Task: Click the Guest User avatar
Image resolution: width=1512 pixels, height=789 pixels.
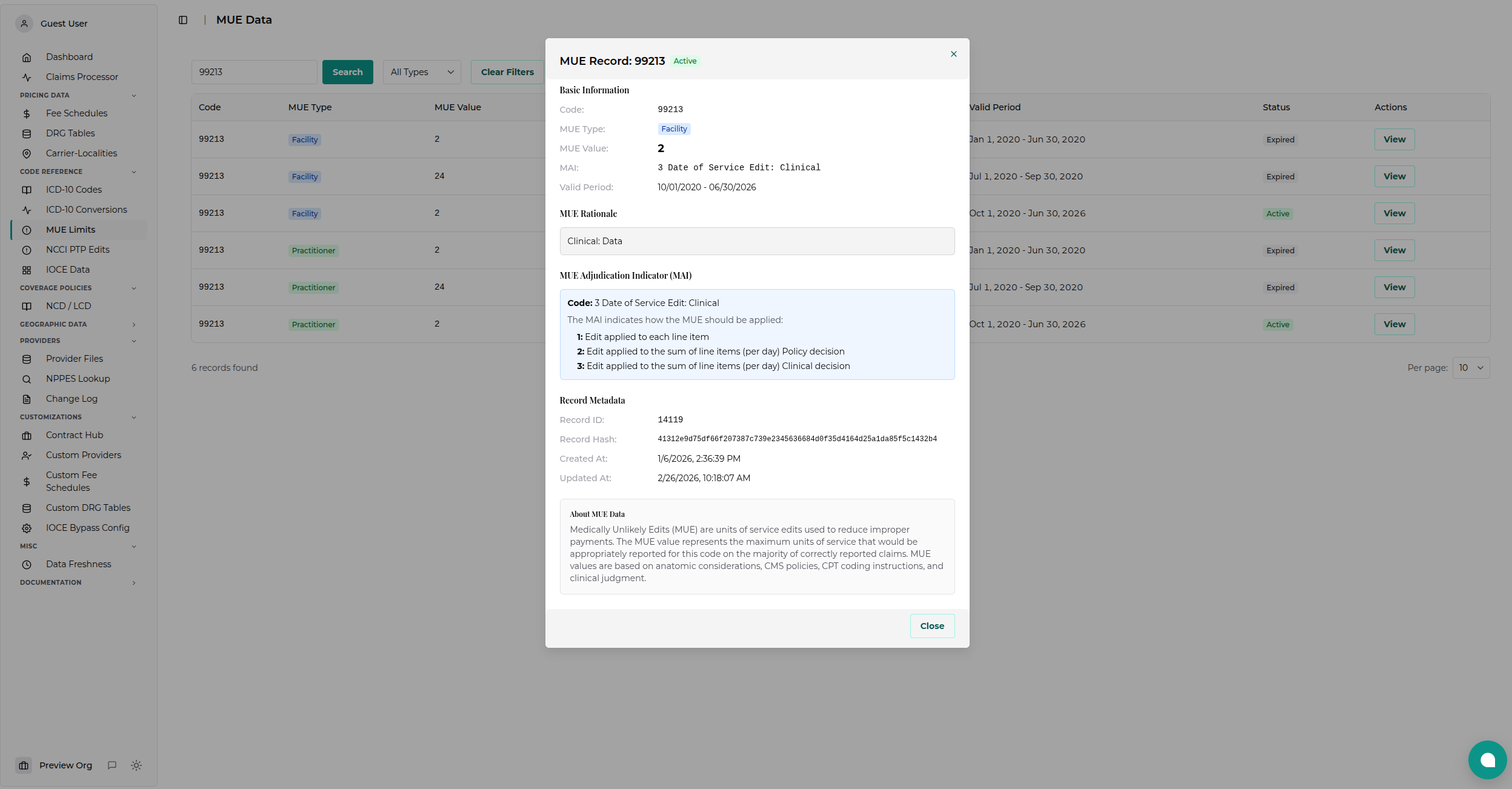Action: point(24,24)
